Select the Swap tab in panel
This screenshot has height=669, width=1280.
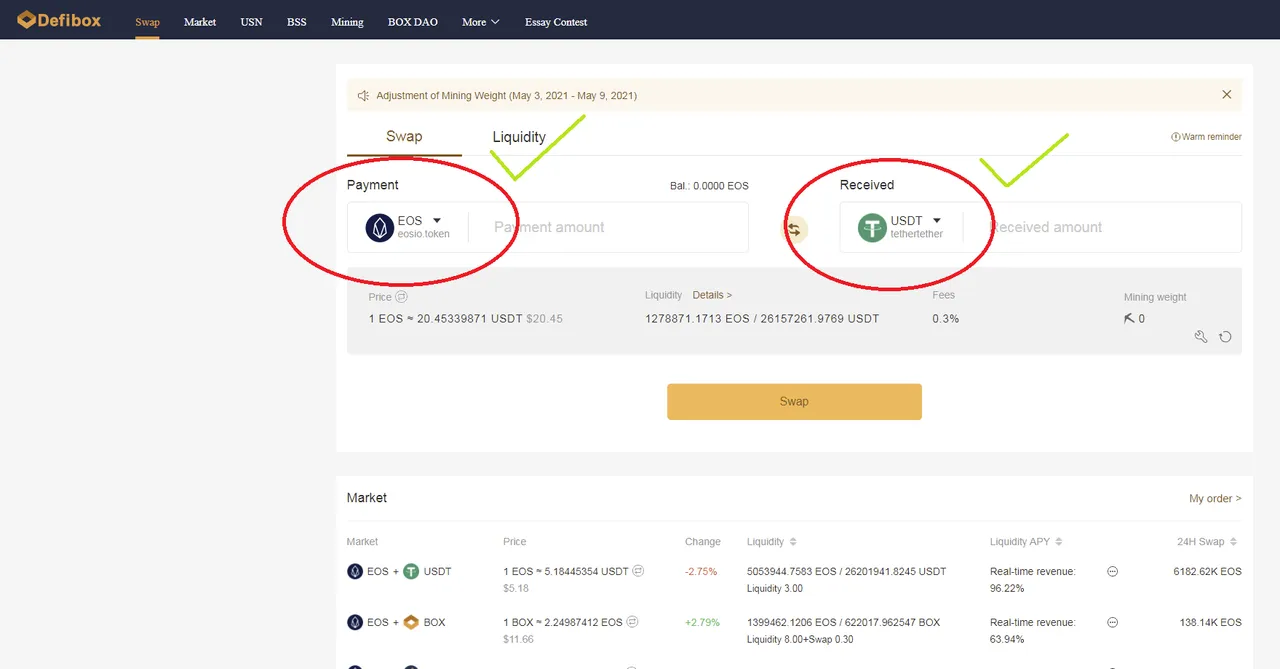coord(404,136)
